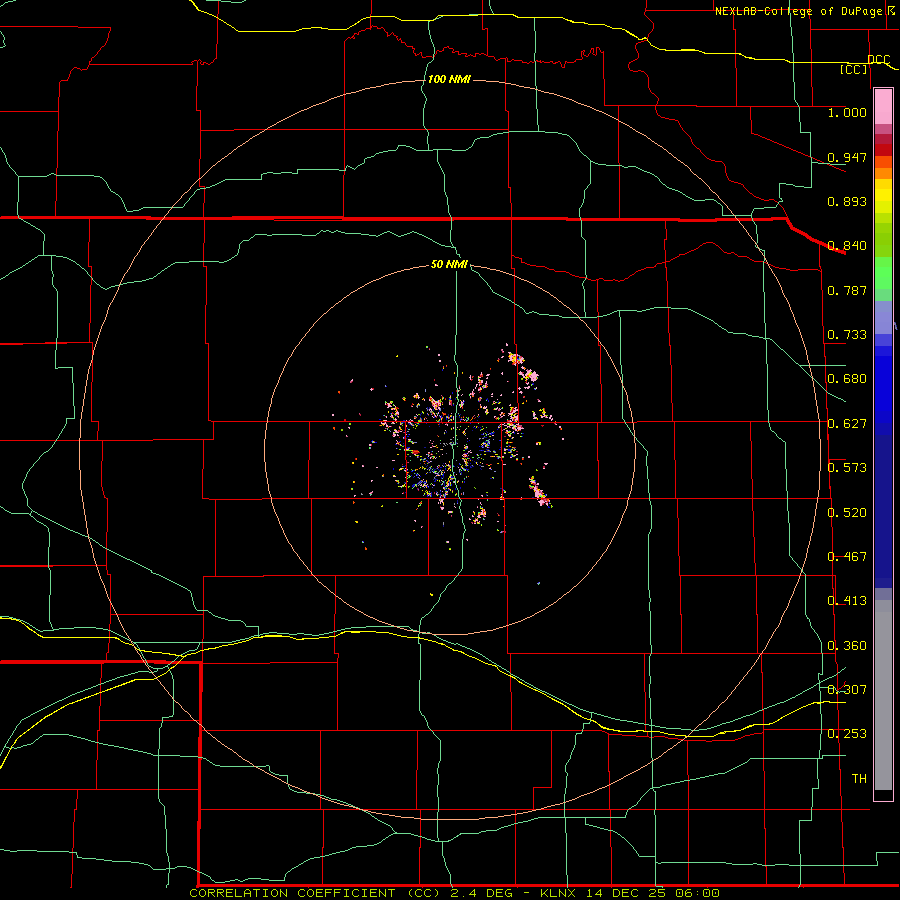Click the 0.520 scale value

(x=847, y=513)
